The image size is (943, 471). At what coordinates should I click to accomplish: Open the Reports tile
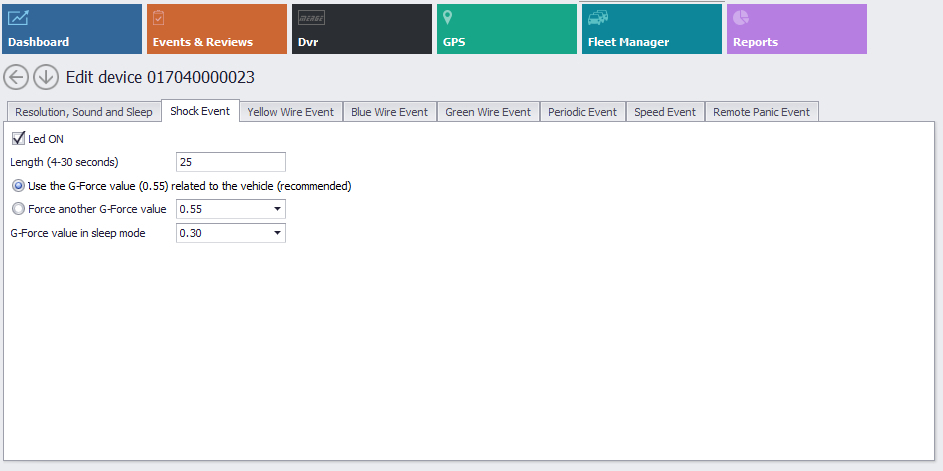(x=796, y=29)
